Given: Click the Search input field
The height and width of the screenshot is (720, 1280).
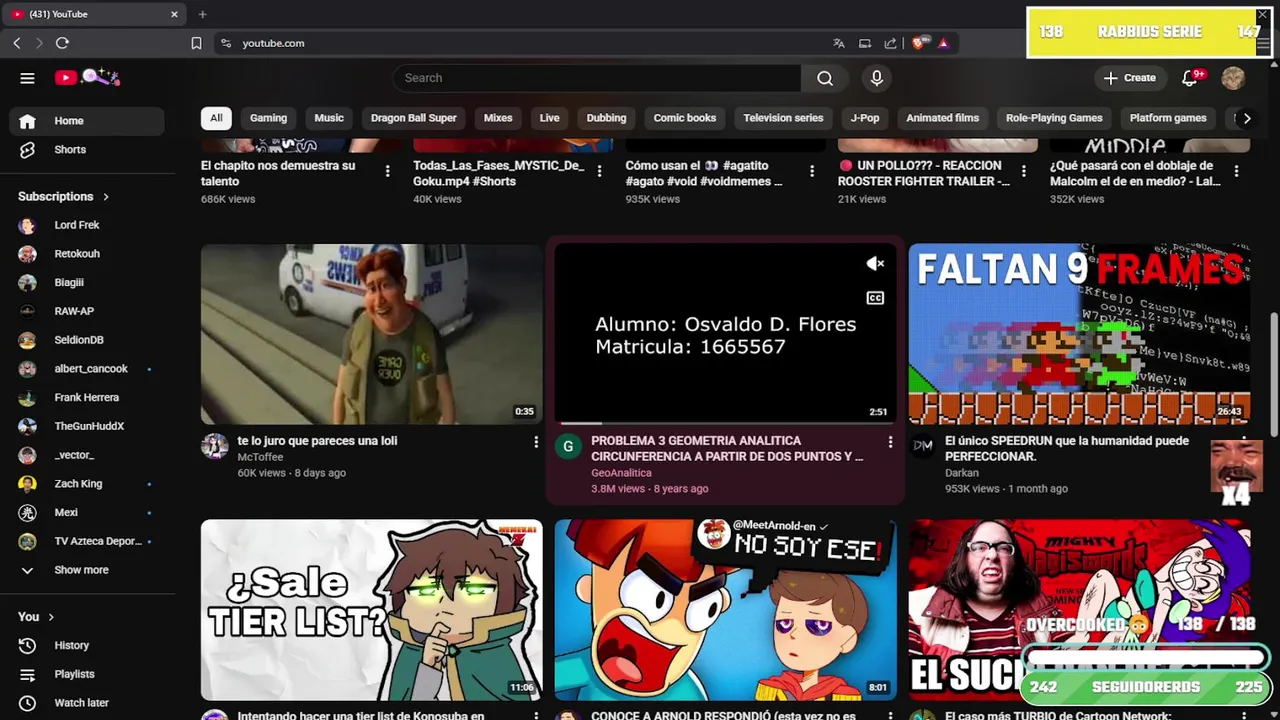Looking at the screenshot, I should (x=597, y=78).
